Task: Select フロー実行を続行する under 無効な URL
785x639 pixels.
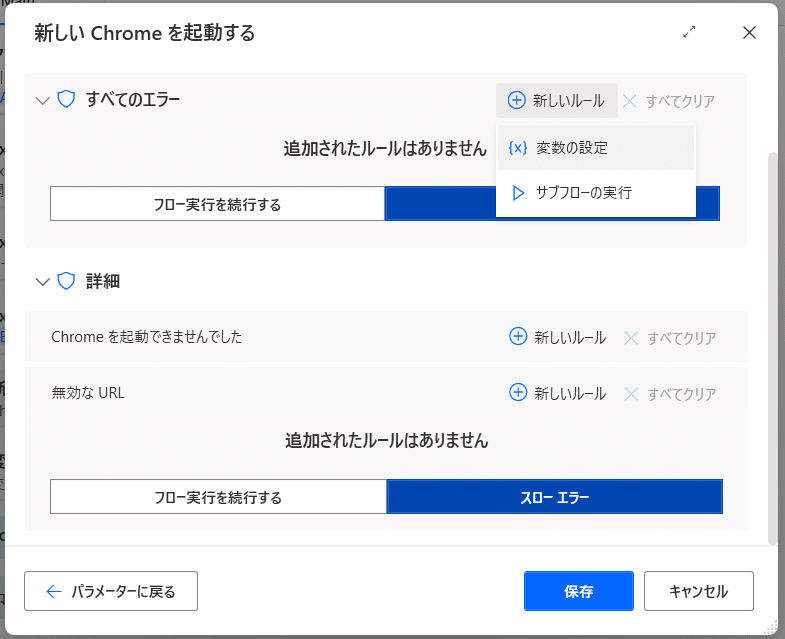Action: [x=218, y=497]
